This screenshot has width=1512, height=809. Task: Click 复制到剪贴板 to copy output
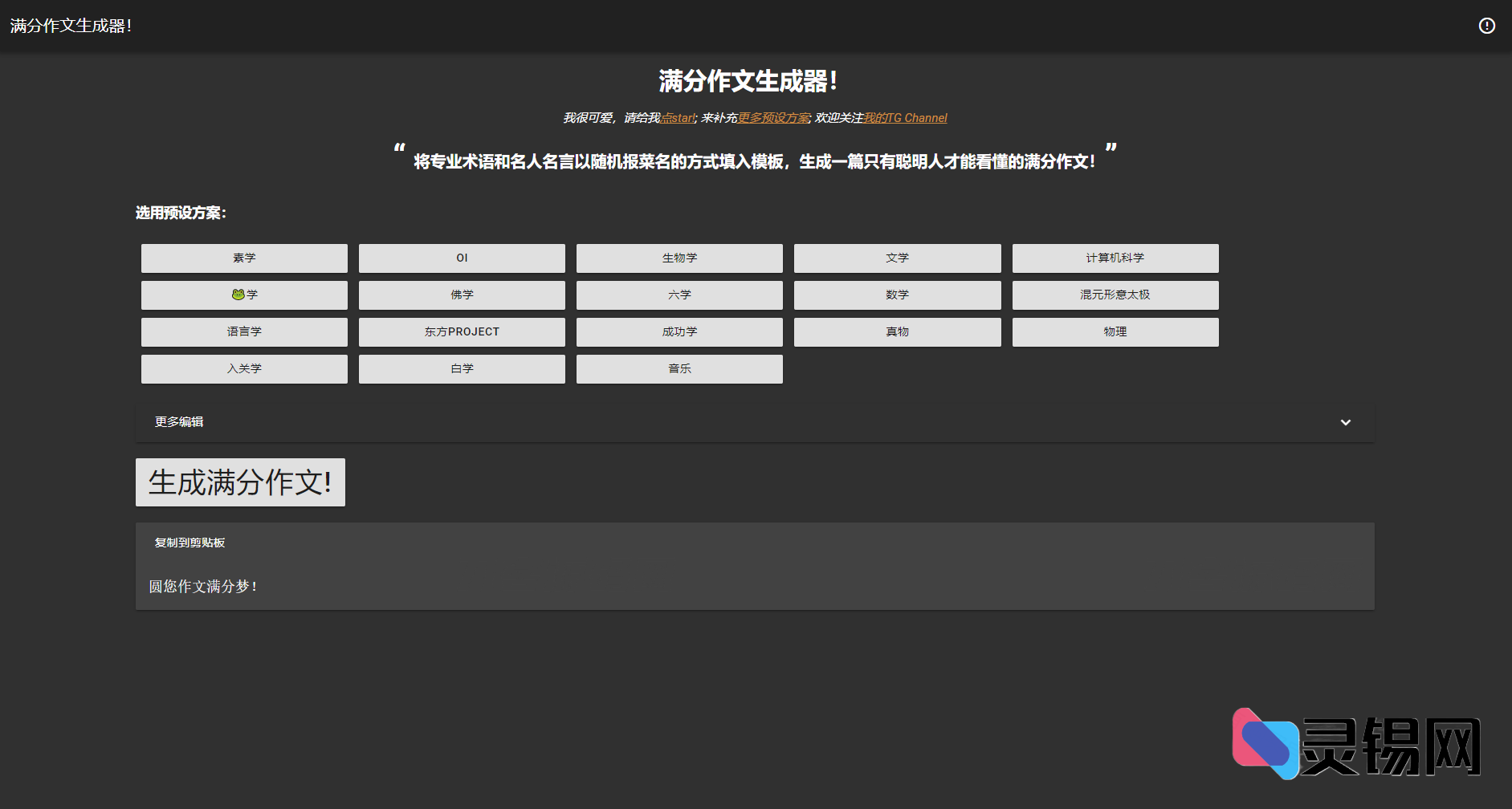pos(190,543)
